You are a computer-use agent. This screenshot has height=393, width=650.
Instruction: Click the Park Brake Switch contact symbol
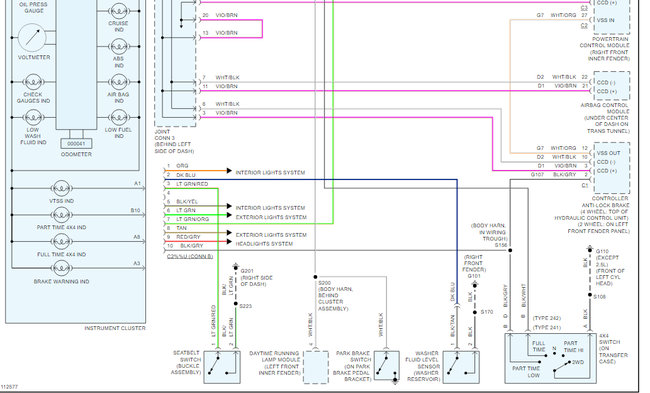point(387,366)
